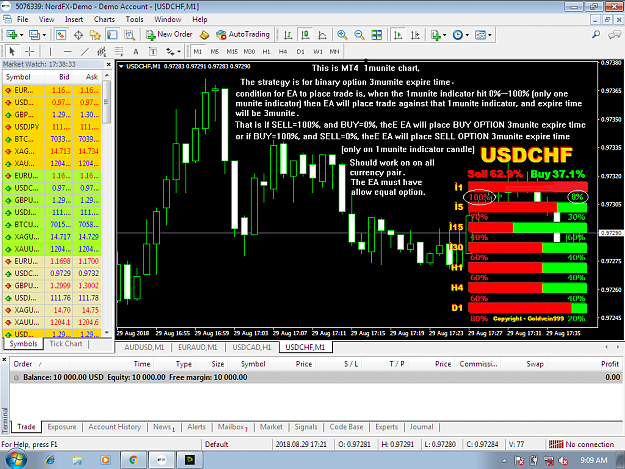The image size is (625, 469).
Task: Select the vertical line drawing tool
Action: pyautogui.click(x=50, y=51)
